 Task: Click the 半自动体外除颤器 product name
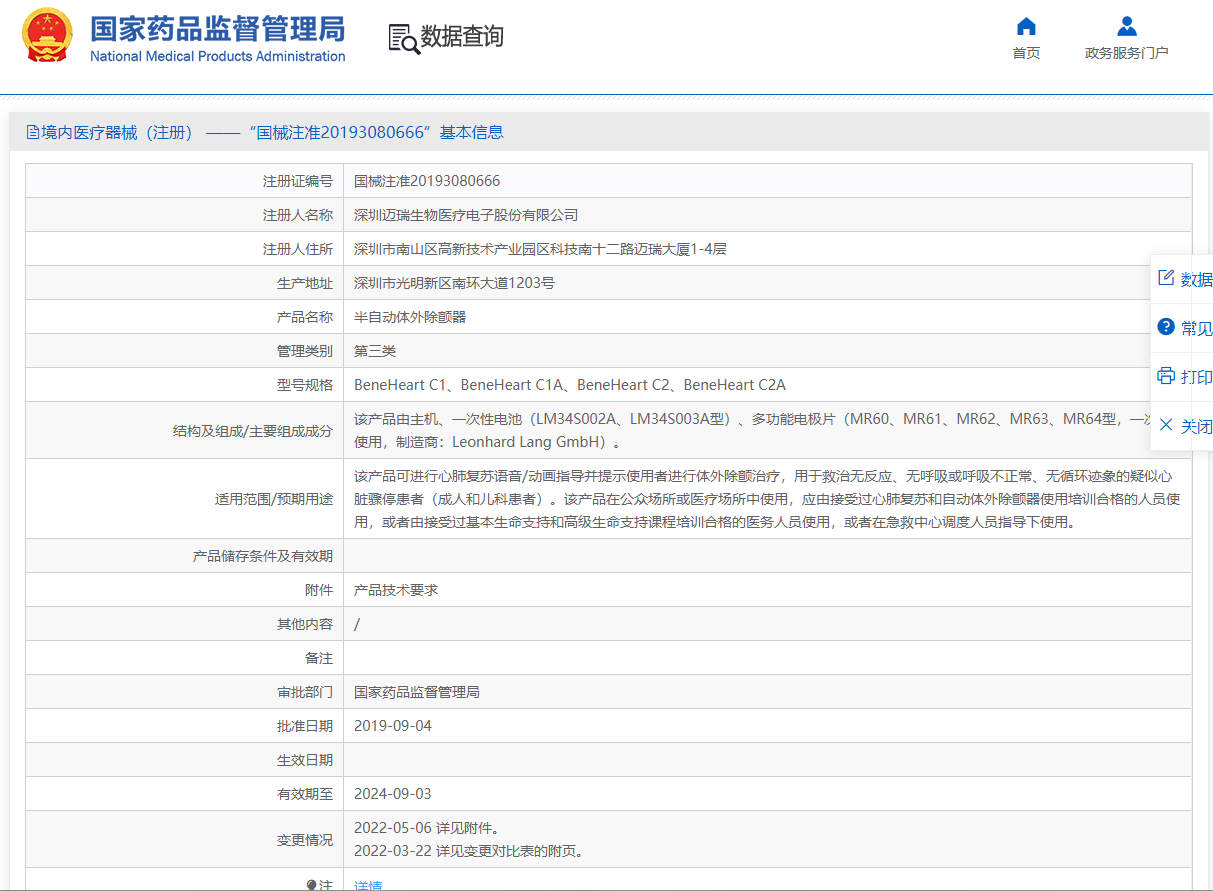[x=410, y=317]
